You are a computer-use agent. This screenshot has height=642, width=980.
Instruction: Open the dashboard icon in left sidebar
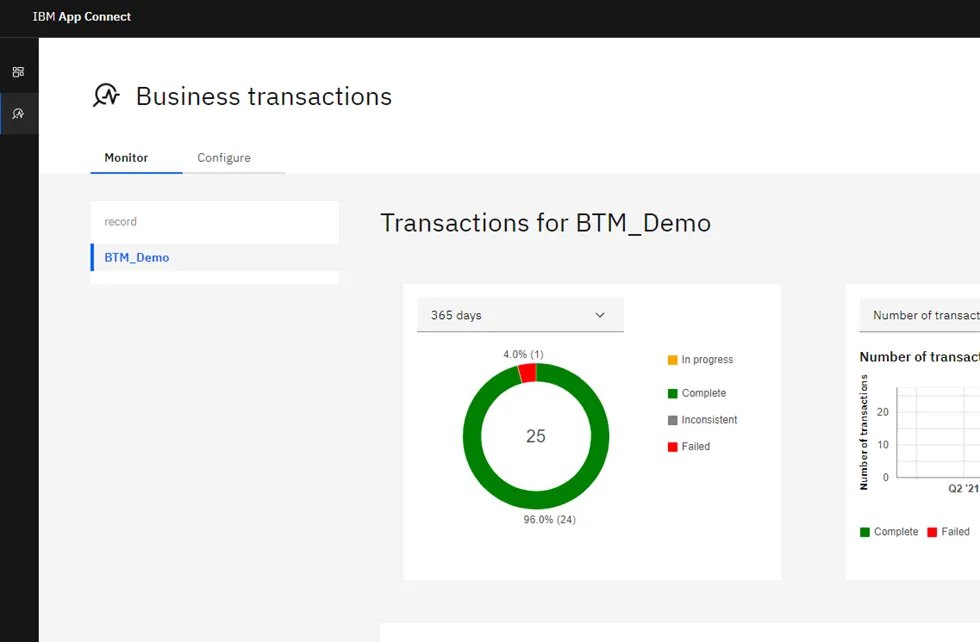tap(18, 72)
